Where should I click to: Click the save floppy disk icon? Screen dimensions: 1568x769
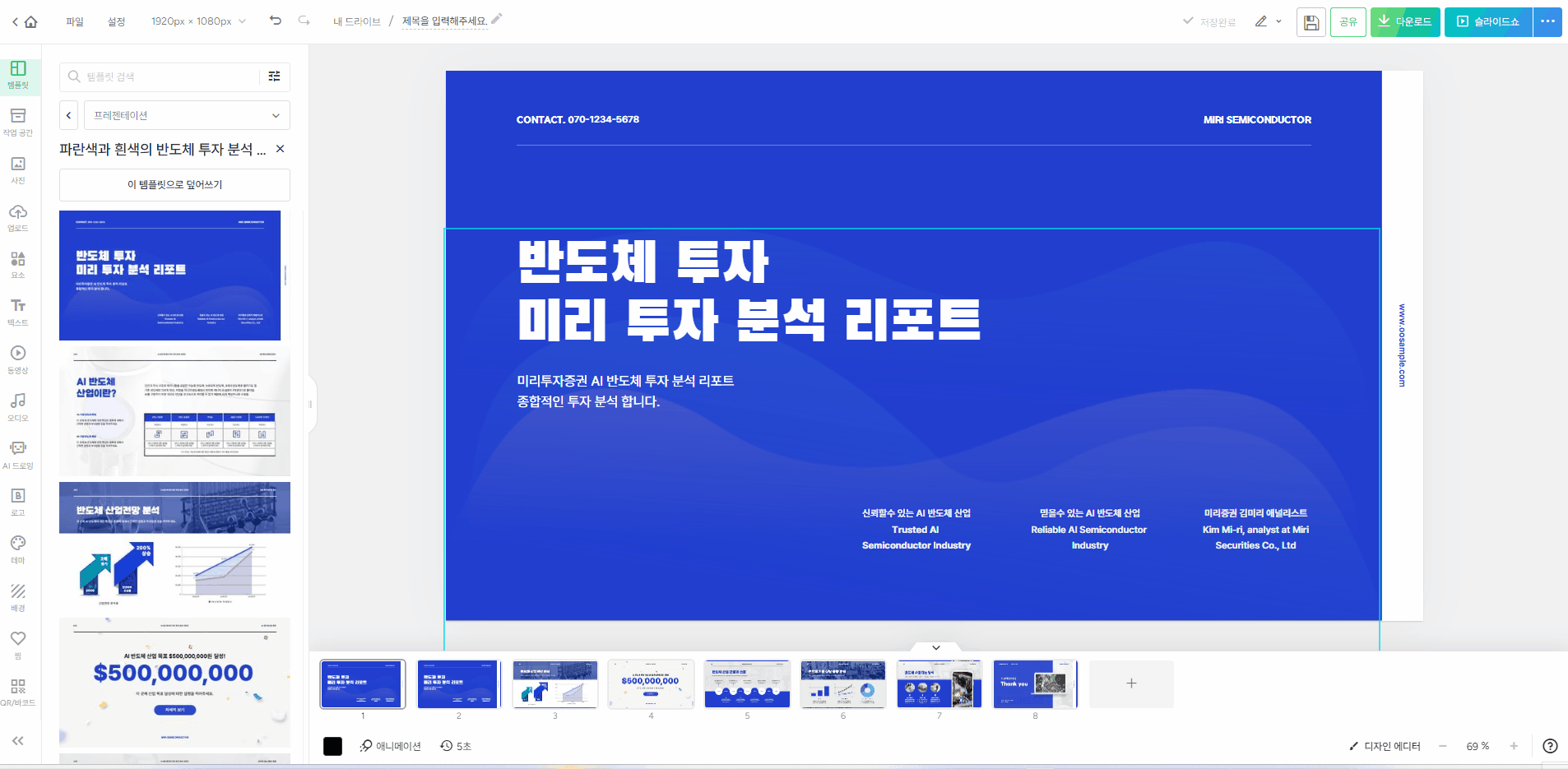pos(1311,22)
